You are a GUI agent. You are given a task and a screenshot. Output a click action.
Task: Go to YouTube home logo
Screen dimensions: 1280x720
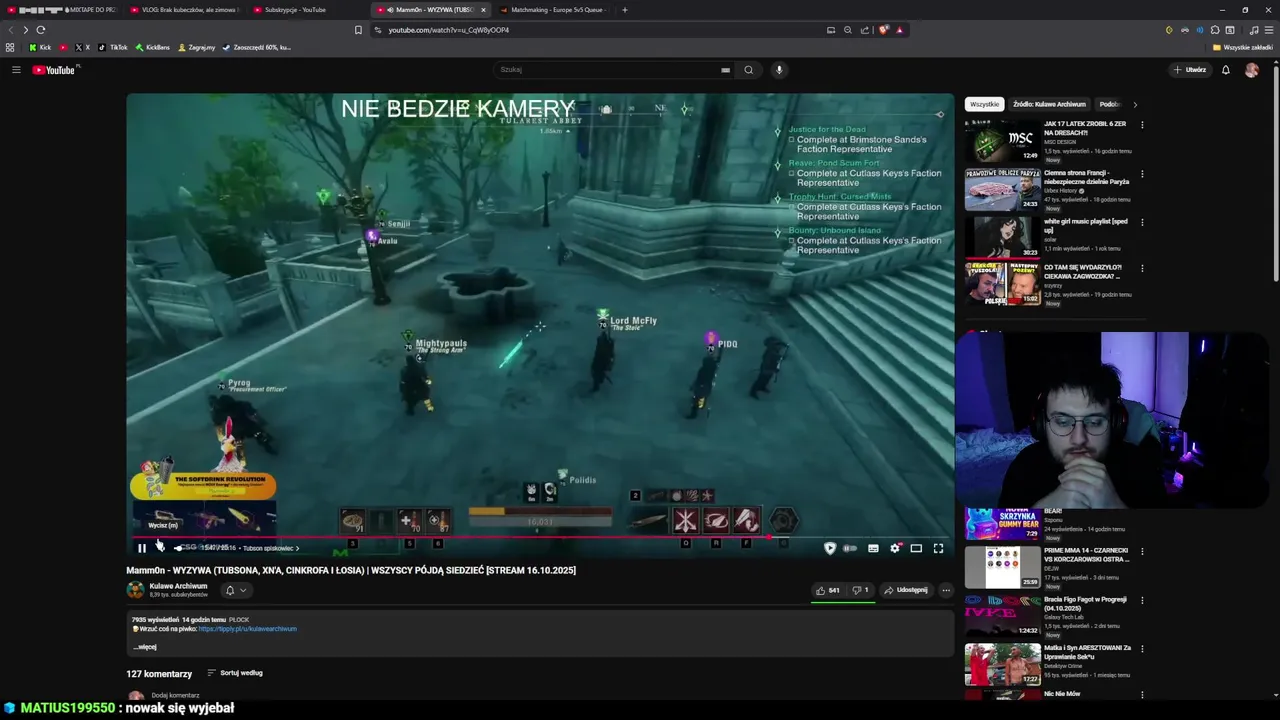[x=55, y=70]
